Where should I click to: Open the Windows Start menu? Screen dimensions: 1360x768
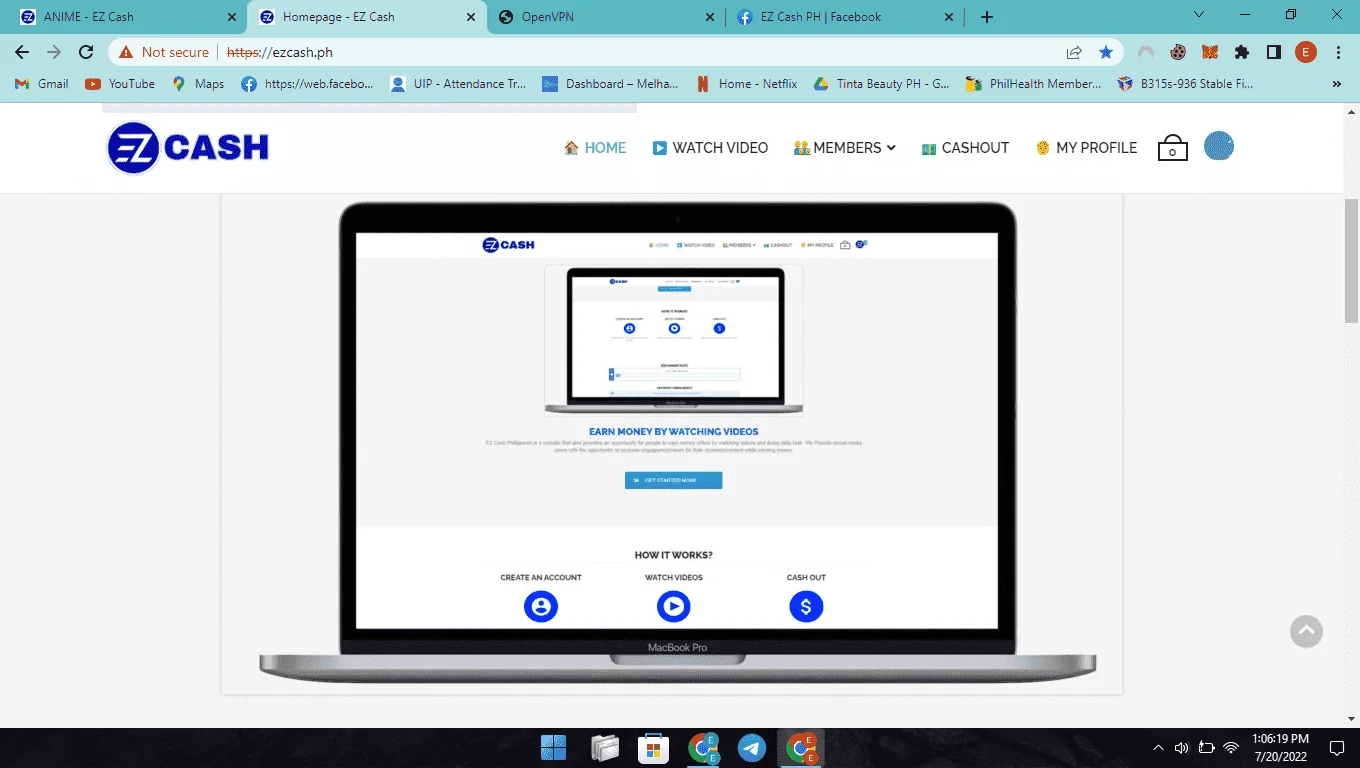553,747
